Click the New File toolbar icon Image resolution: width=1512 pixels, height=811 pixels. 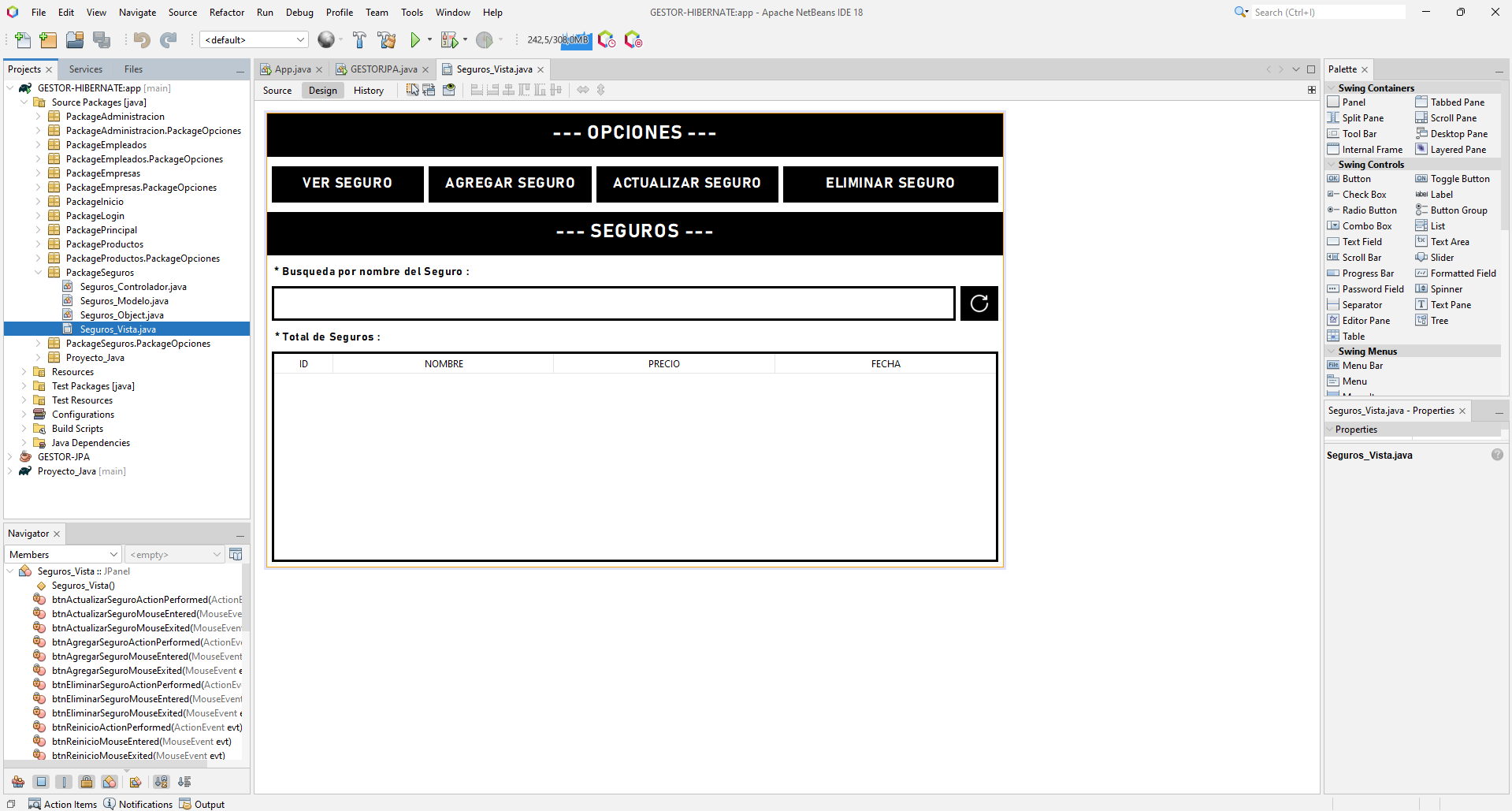(x=23, y=39)
